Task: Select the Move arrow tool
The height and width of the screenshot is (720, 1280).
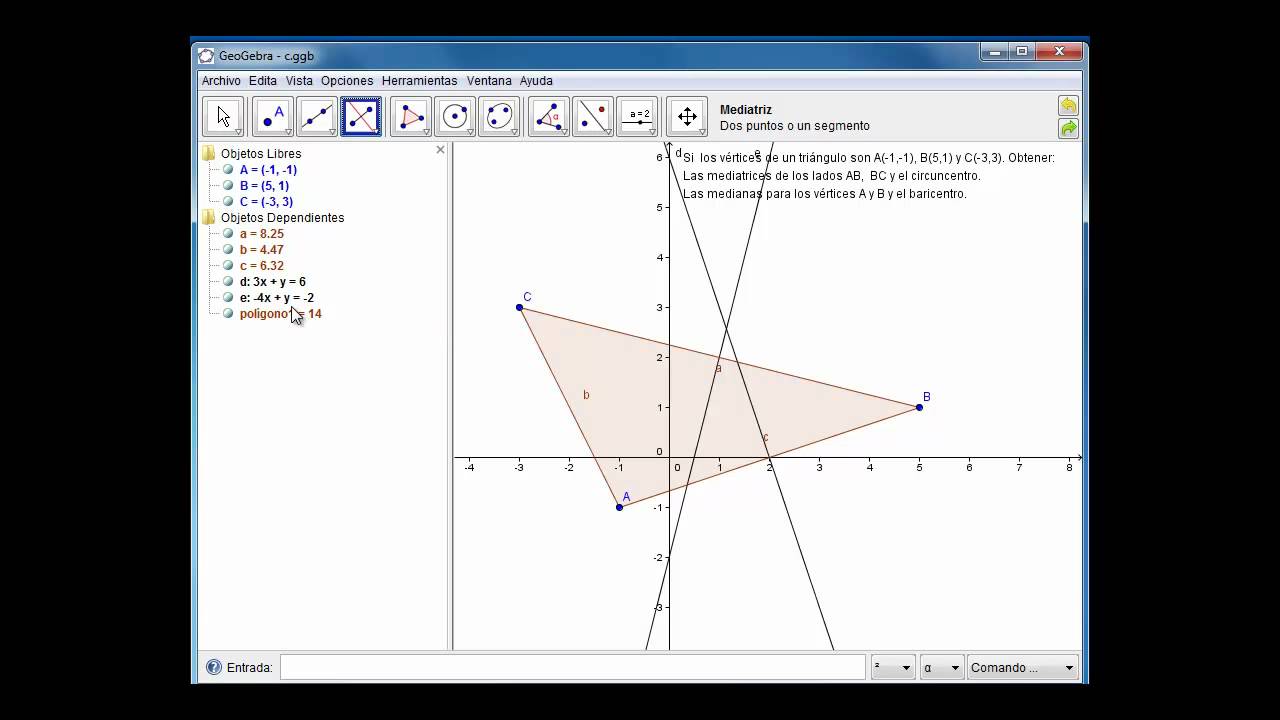Action: pyautogui.click(x=223, y=116)
